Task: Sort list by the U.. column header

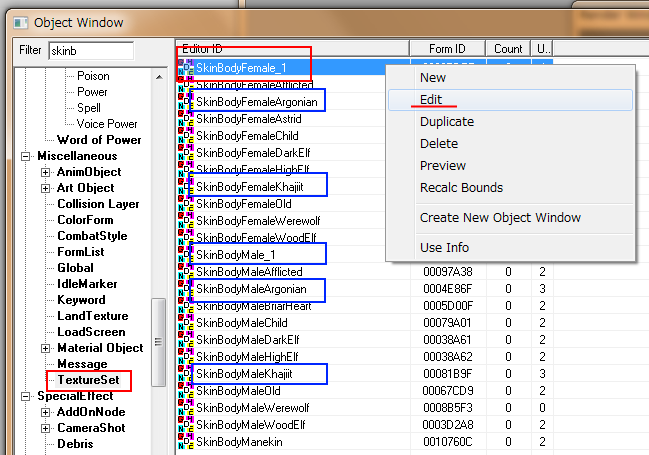Action: coord(543,49)
